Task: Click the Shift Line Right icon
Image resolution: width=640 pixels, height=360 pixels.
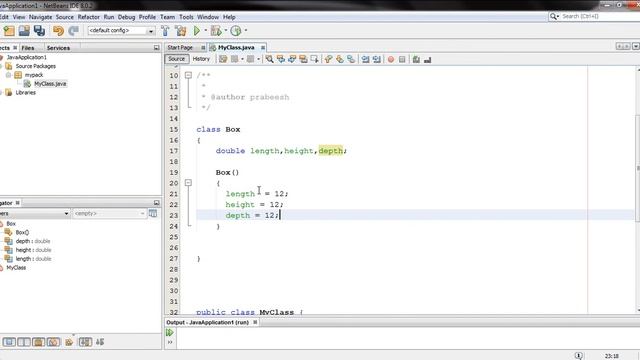Action: pos(377,59)
